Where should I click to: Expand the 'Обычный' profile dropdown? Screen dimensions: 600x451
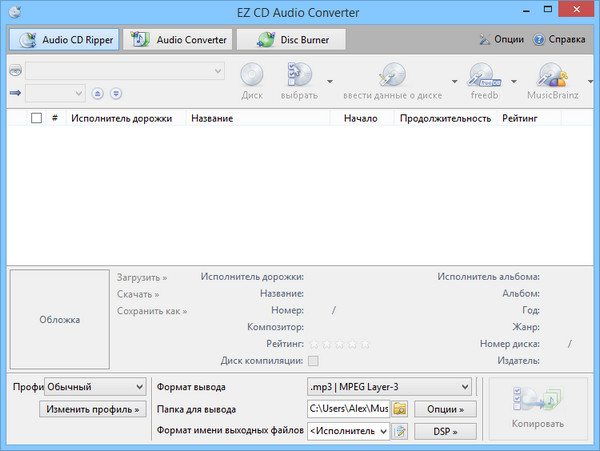[x=95, y=387]
